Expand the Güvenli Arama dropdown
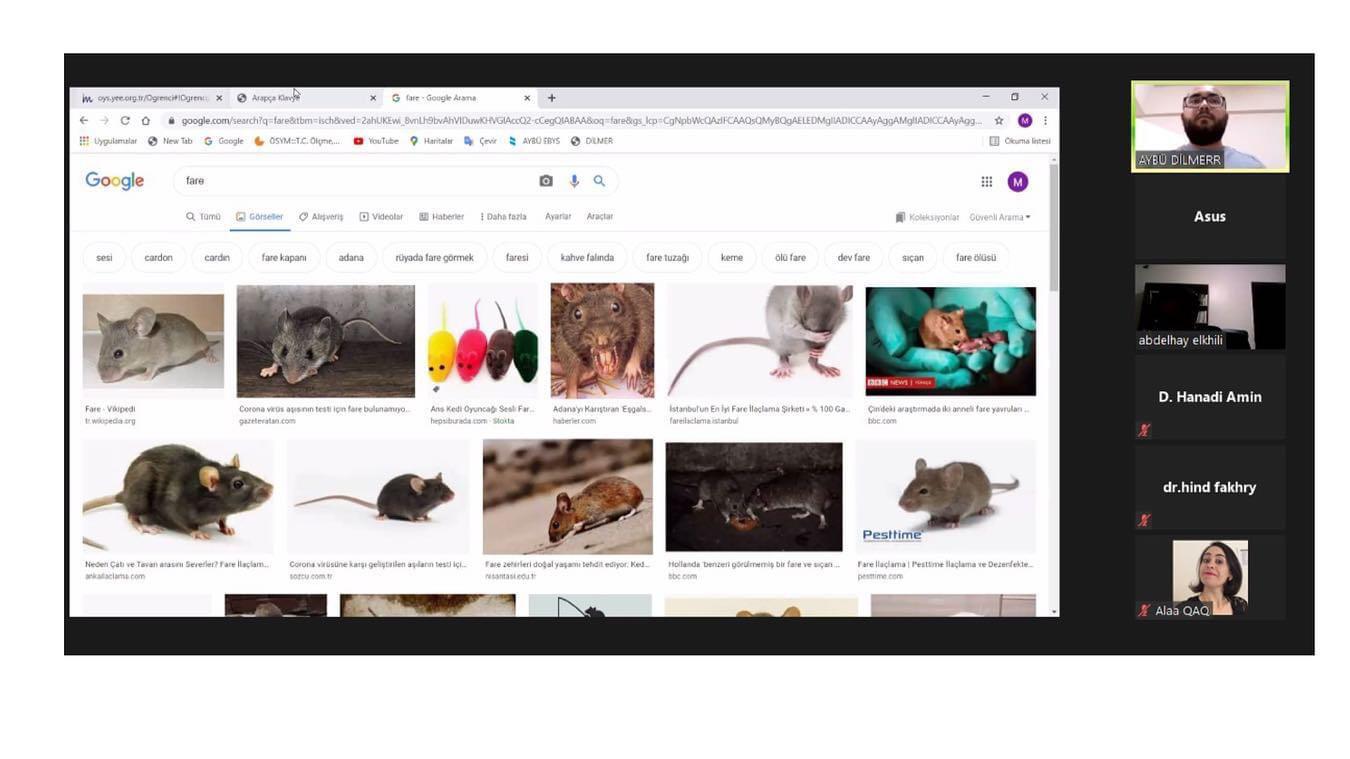1350x759 pixels. pyautogui.click(x=999, y=217)
